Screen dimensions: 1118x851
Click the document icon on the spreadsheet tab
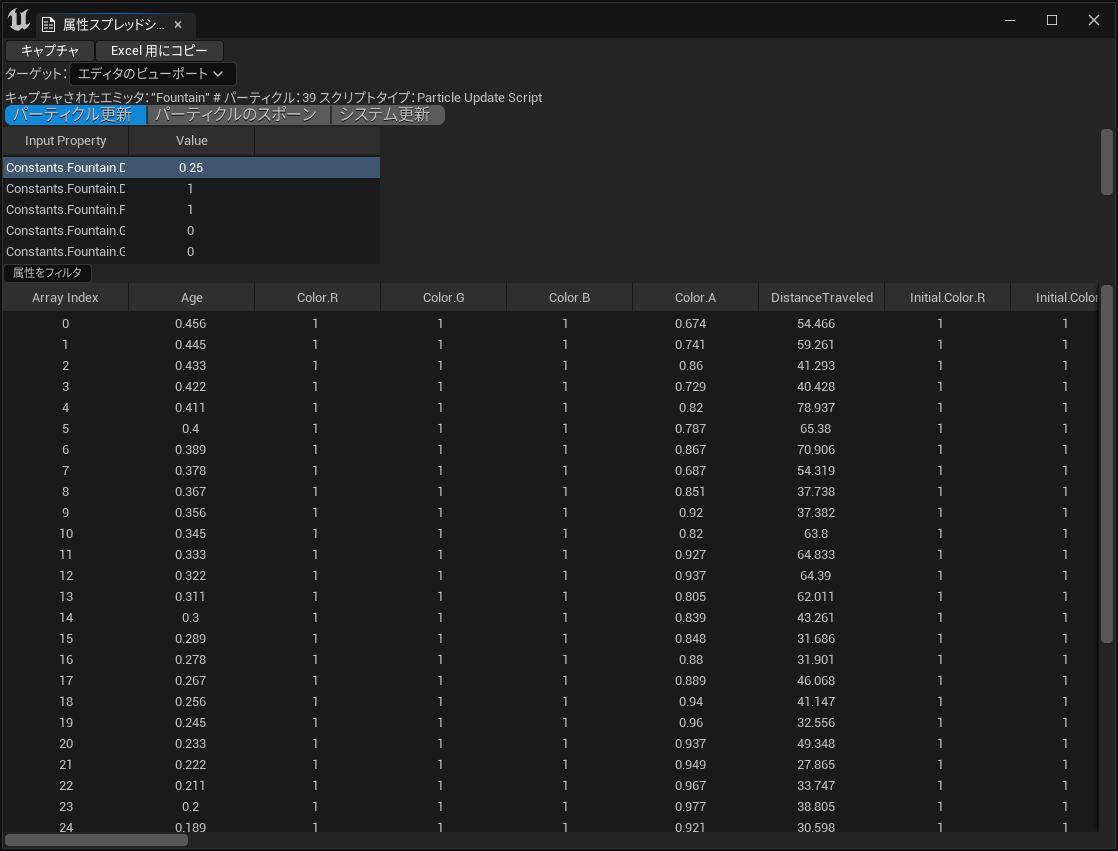pyautogui.click(x=48, y=25)
